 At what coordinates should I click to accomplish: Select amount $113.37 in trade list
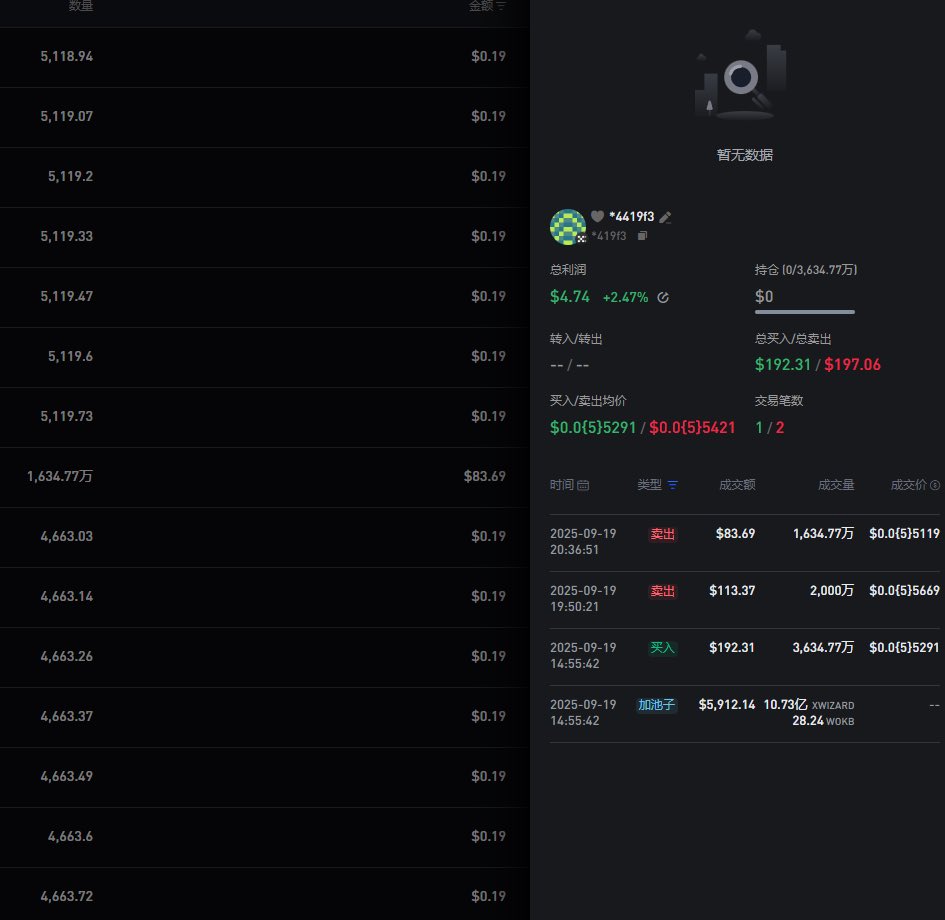tap(732, 590)
